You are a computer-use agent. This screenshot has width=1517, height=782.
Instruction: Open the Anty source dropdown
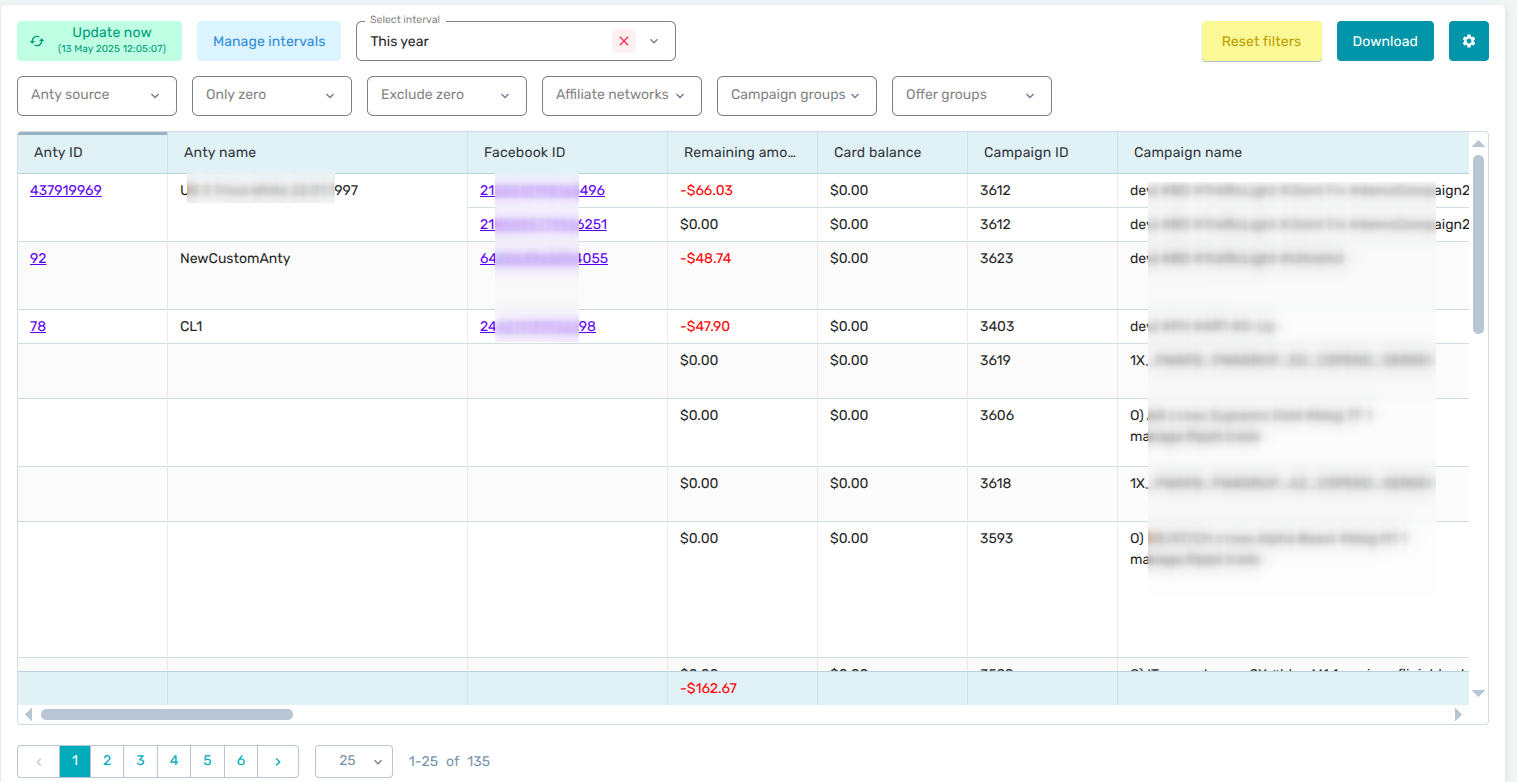pyautogui.click(x=97, y=95)
